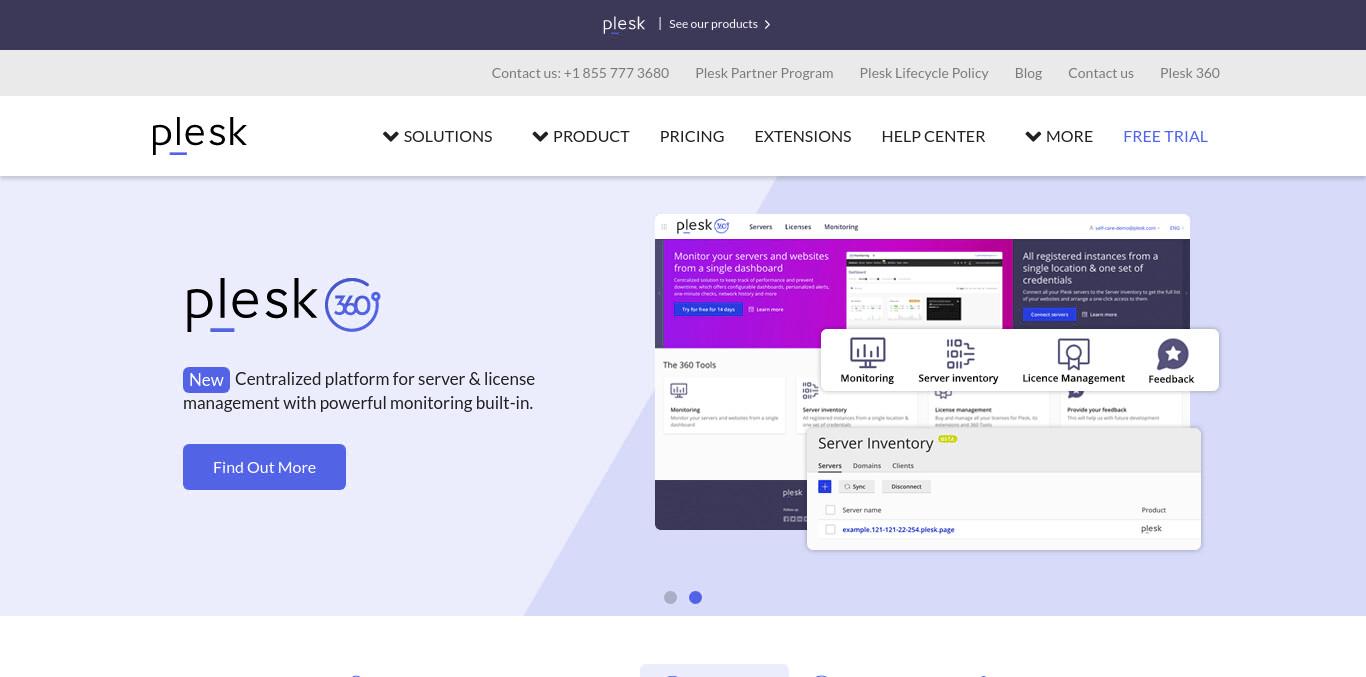Toggle checkbox for example.121-121-22-254.plesk.page row

(830, 530)
